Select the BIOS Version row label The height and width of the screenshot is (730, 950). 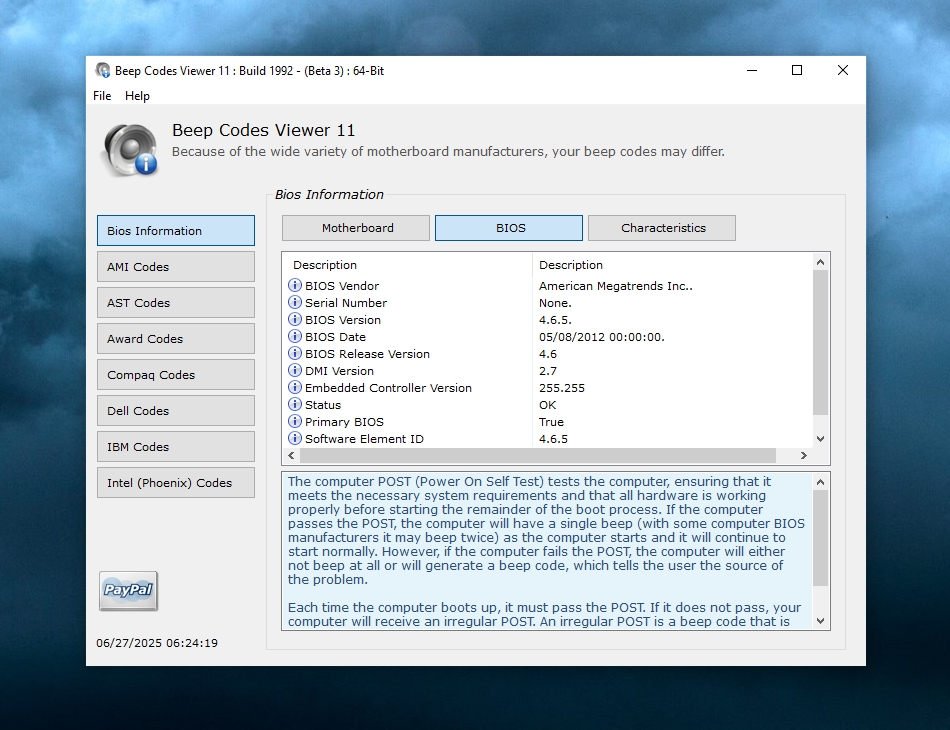(343, 320)
